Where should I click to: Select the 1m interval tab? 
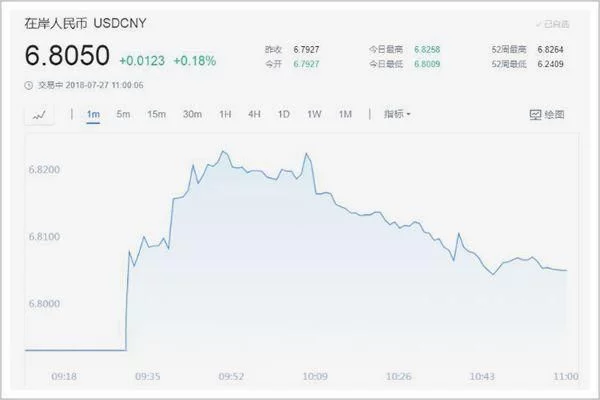point(93,114)
